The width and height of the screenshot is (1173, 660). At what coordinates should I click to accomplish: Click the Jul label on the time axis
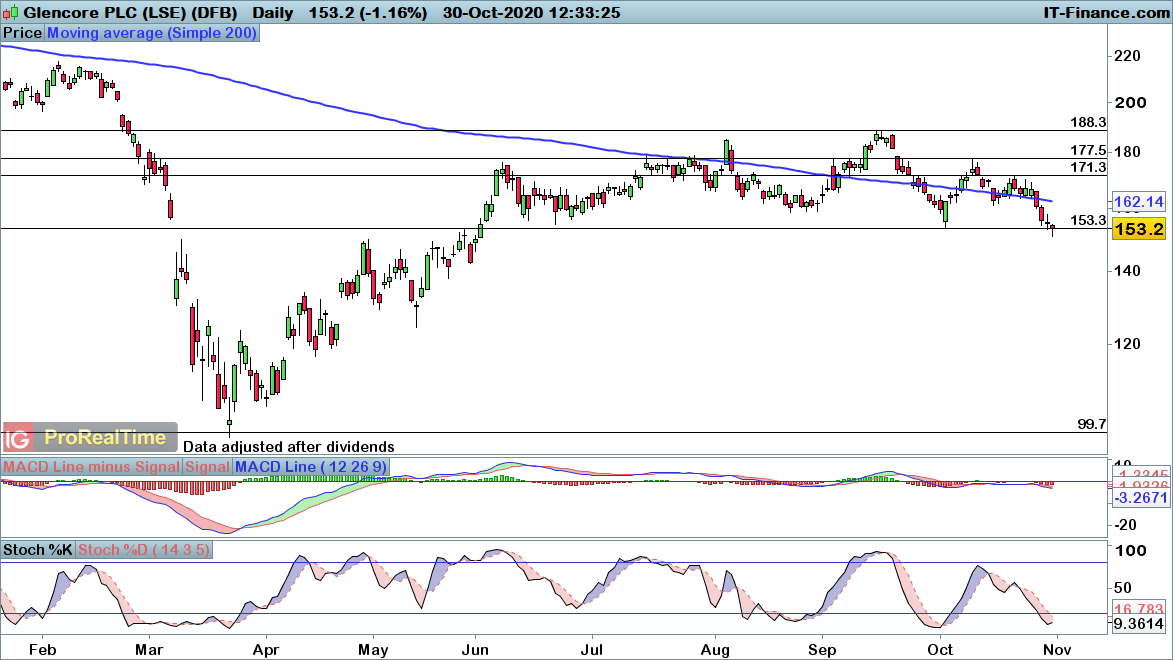click(592, 650)
